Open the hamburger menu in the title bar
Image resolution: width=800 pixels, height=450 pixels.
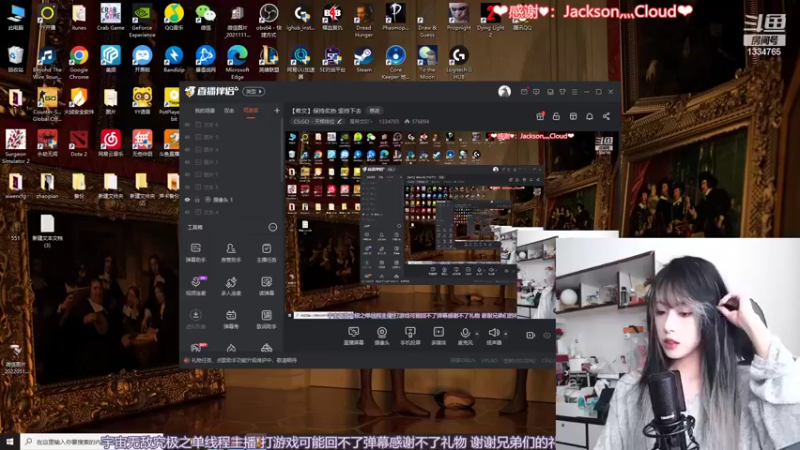(574, 92)
